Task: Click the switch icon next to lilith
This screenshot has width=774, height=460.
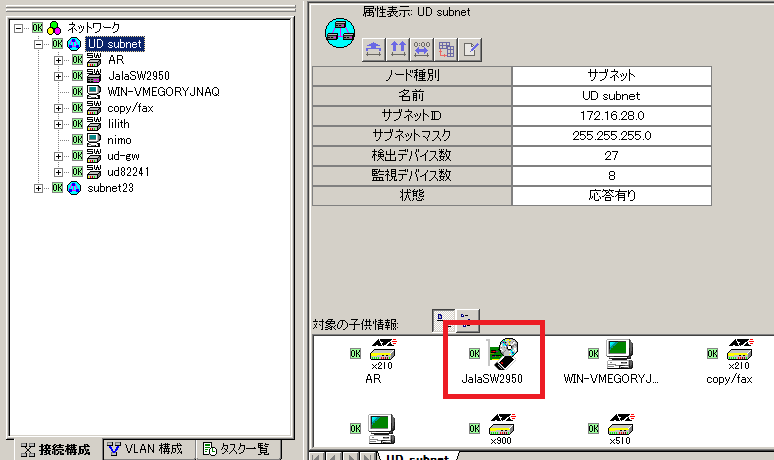Action: pos(94,124)
